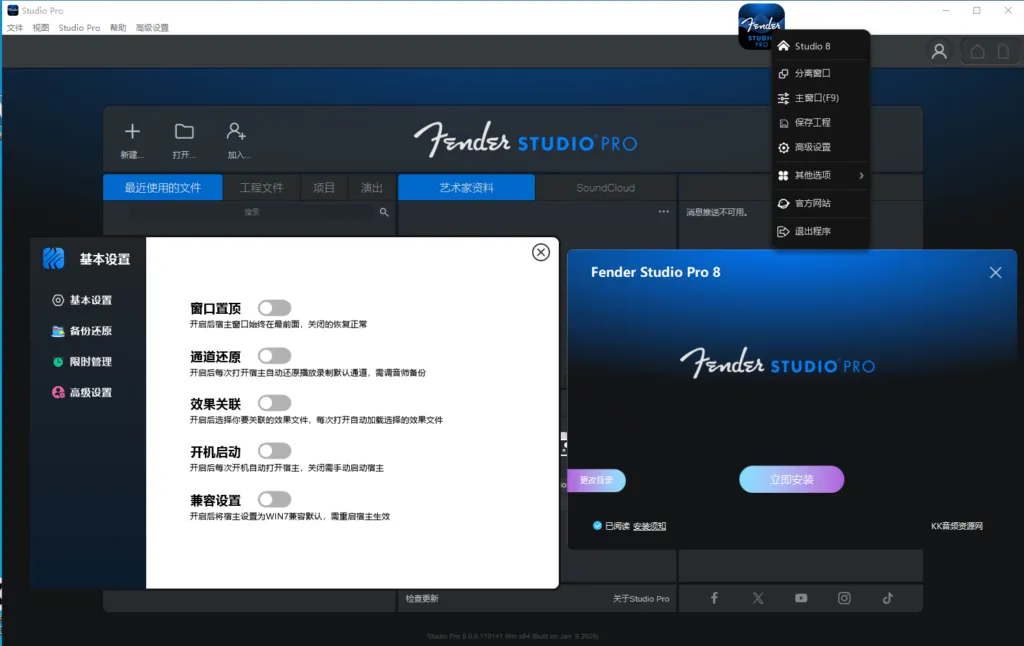This screenshot has width=1024, height=646.
Task: Select 高级设置 in the settings sidebar
Action: click(x=82, y=392)
